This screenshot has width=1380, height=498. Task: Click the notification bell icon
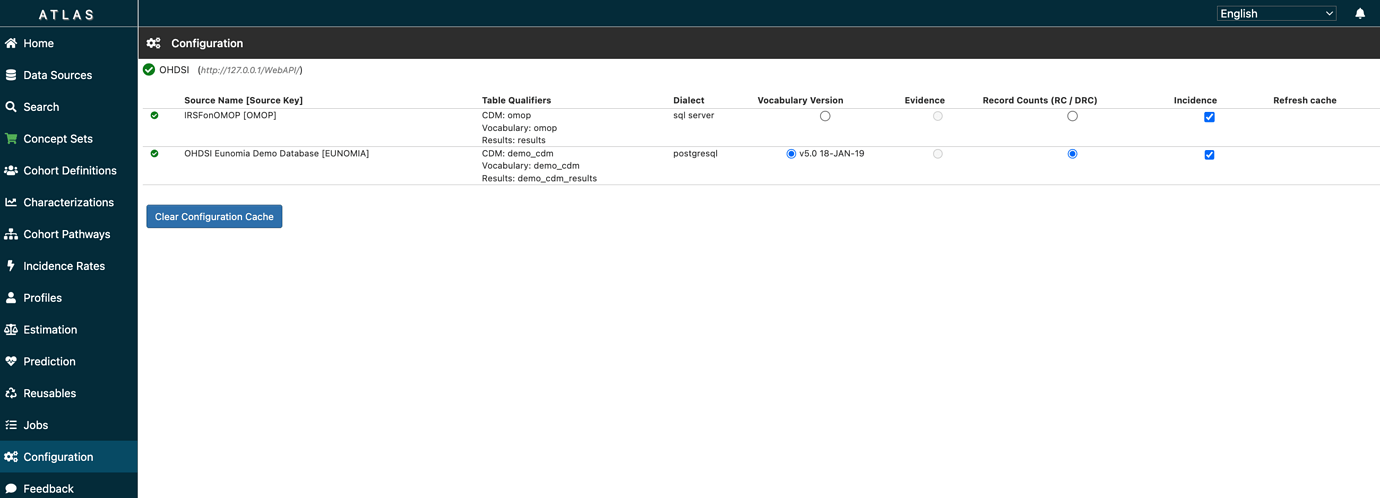tap(1360, 13)
